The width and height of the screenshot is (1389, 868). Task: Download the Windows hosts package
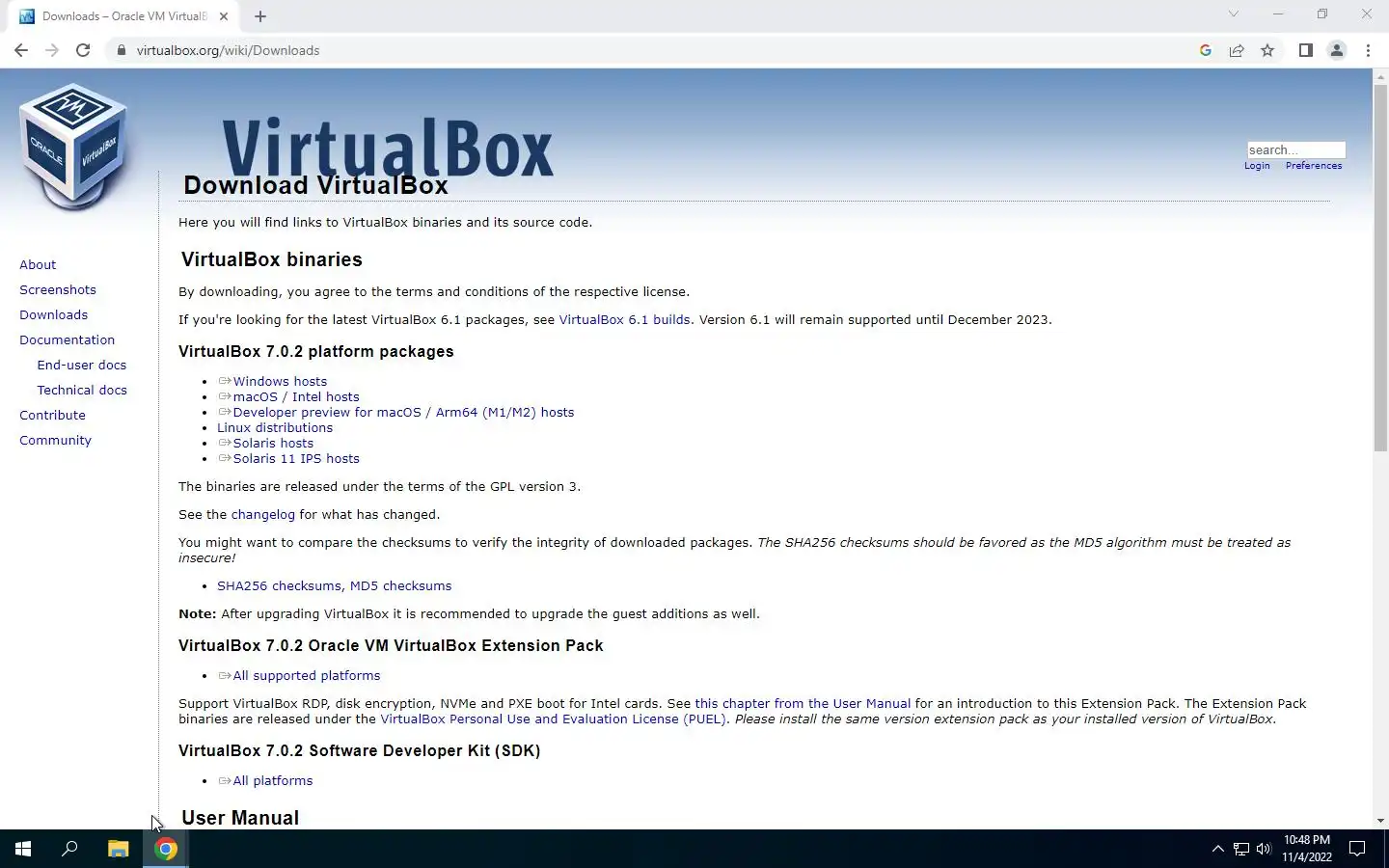280,381
